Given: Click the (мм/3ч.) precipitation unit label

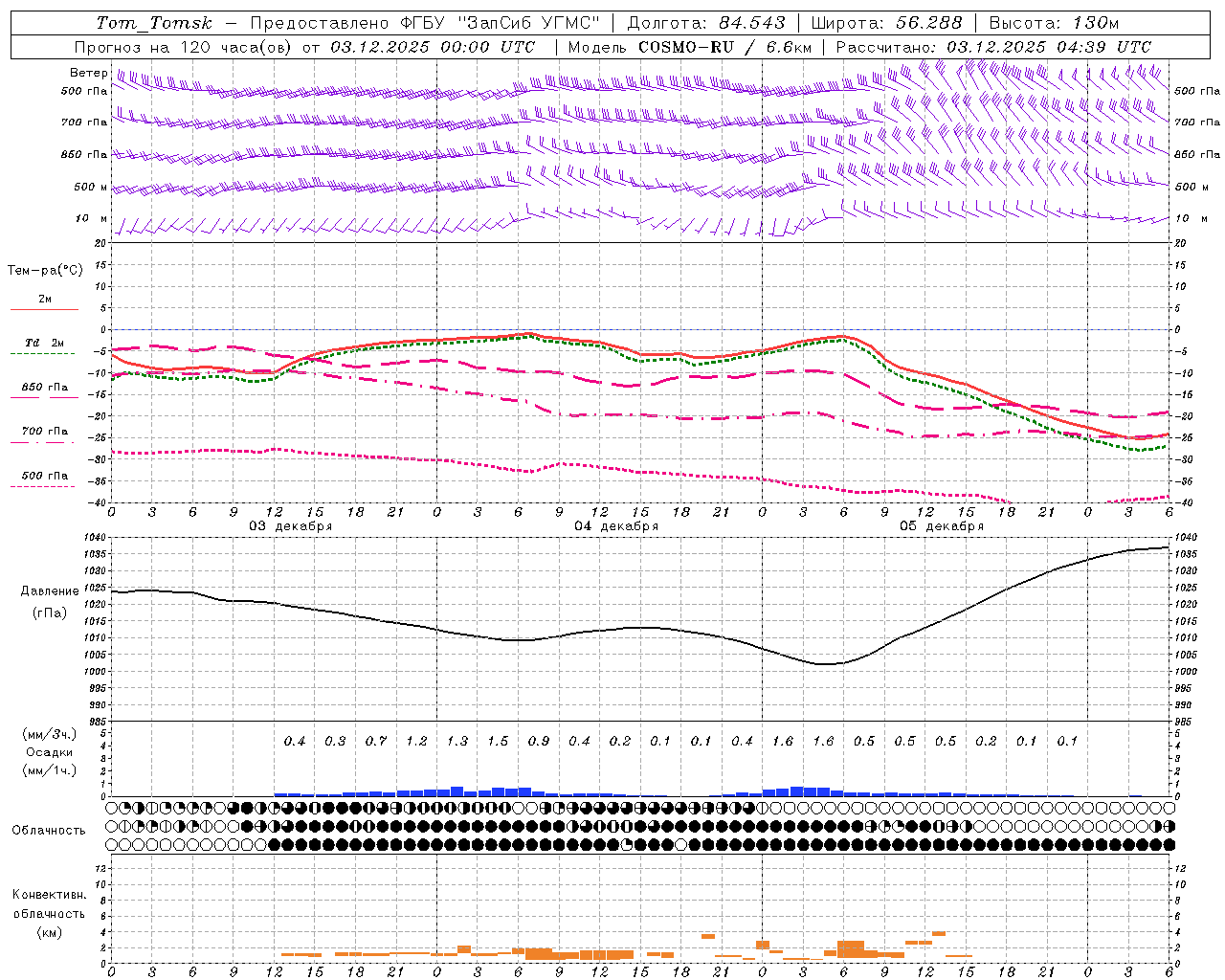Looking at the screenshot, I should (50, 734).
